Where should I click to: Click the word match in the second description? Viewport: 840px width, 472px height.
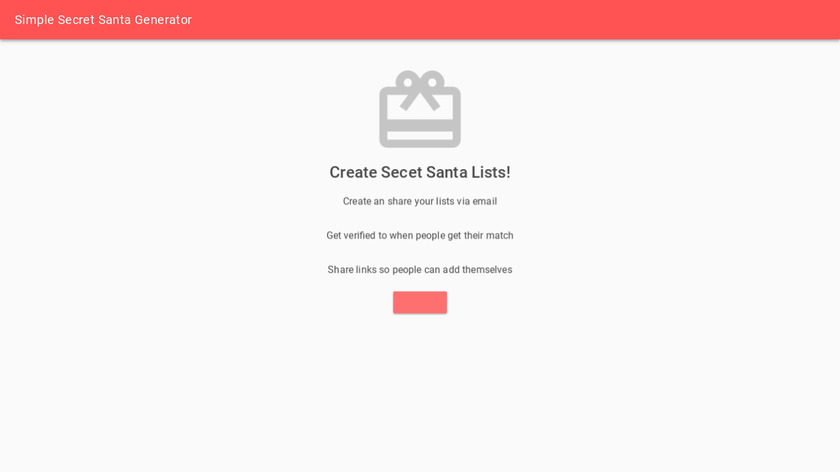[x=499, y=236]
